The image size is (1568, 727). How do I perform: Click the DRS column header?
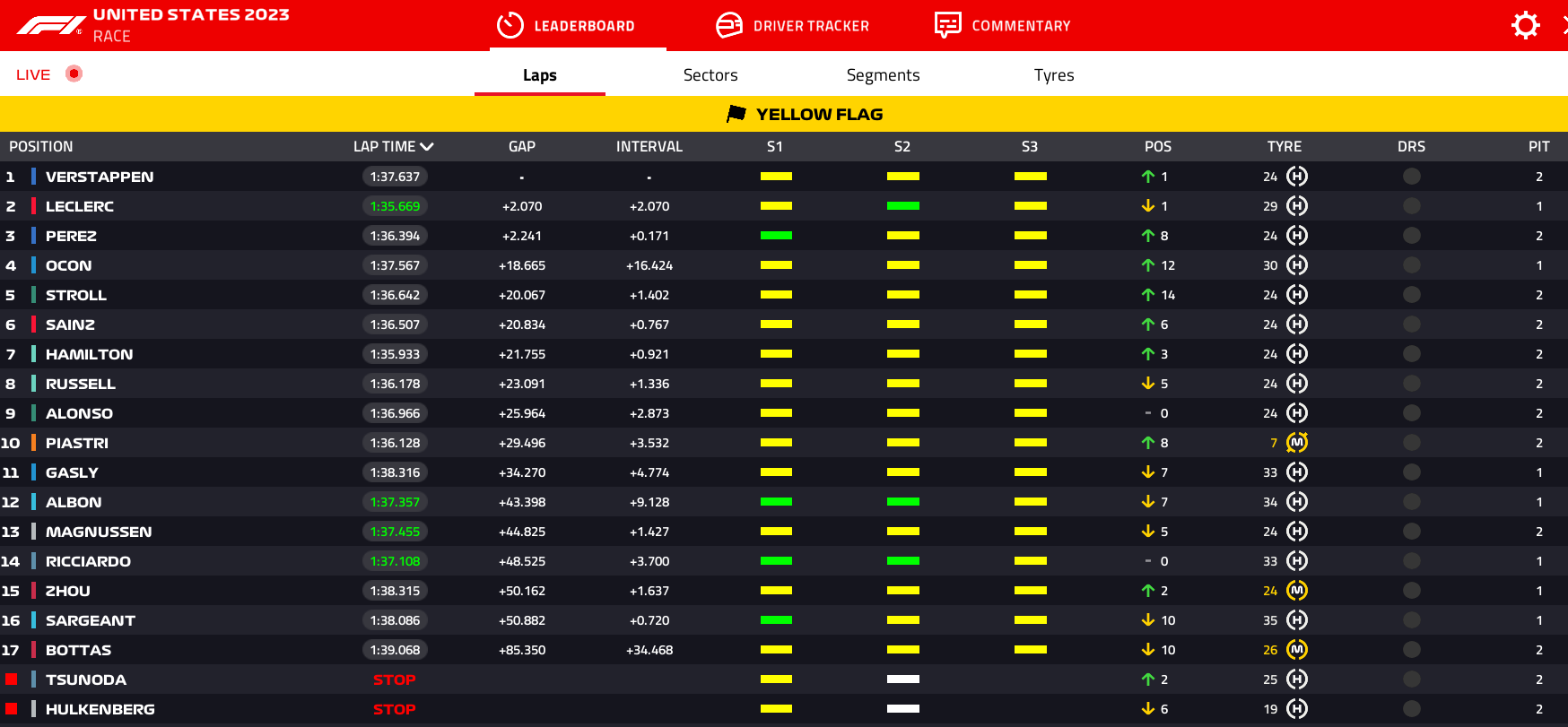pyautogui.click(x=1412, y=147)
